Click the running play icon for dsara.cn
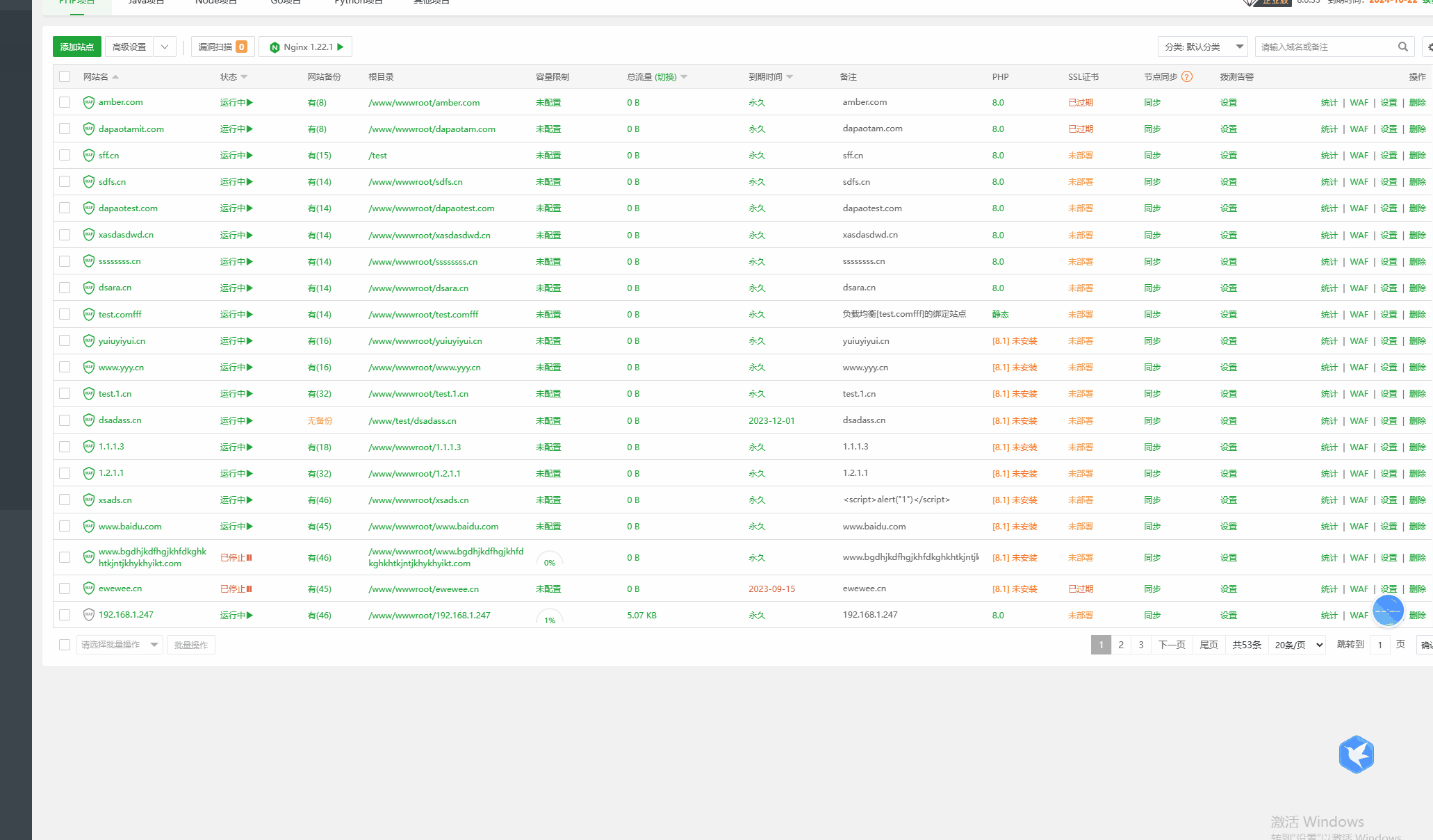1433x840 pixels. tap(249, 288)
